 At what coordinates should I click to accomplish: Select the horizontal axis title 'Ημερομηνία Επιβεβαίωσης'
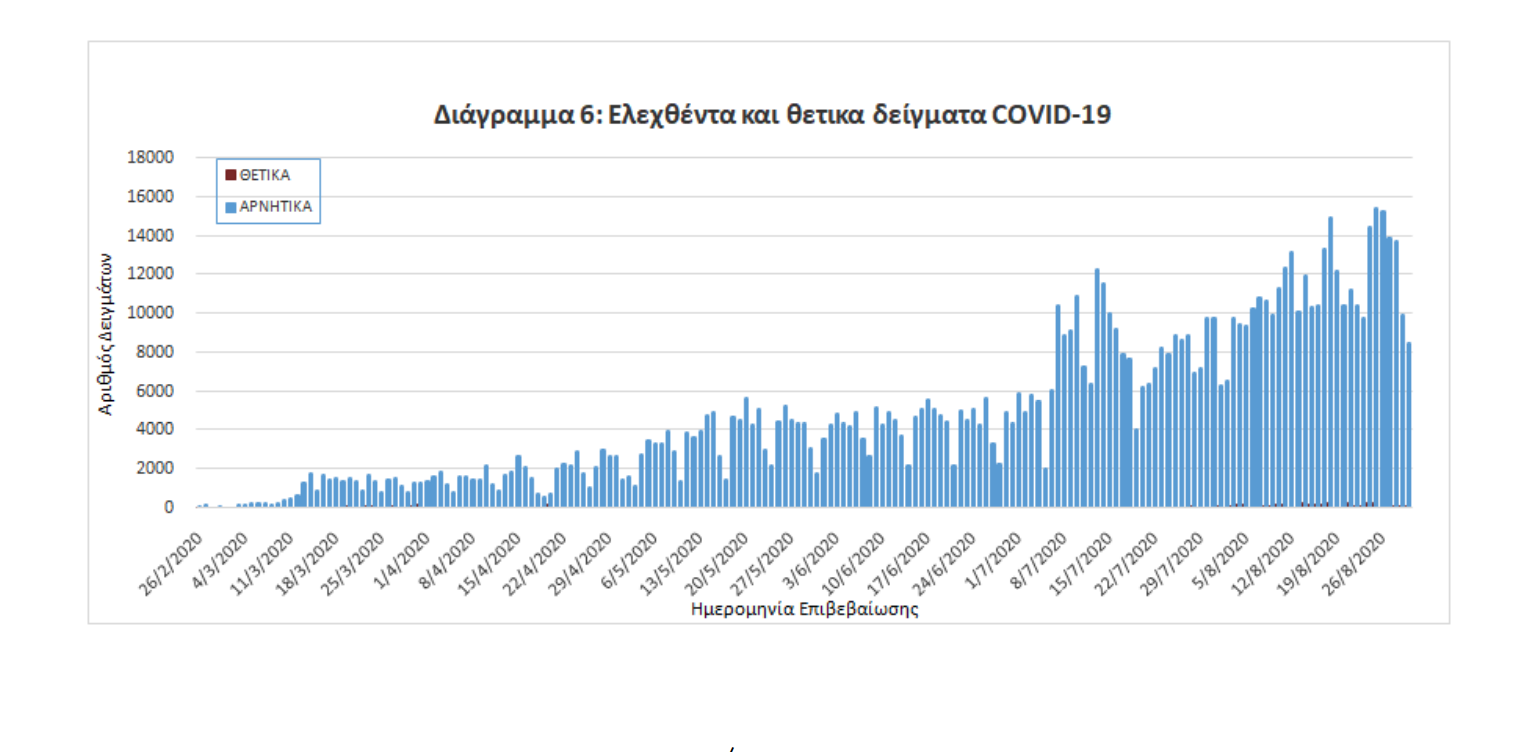tap(804, 608)
